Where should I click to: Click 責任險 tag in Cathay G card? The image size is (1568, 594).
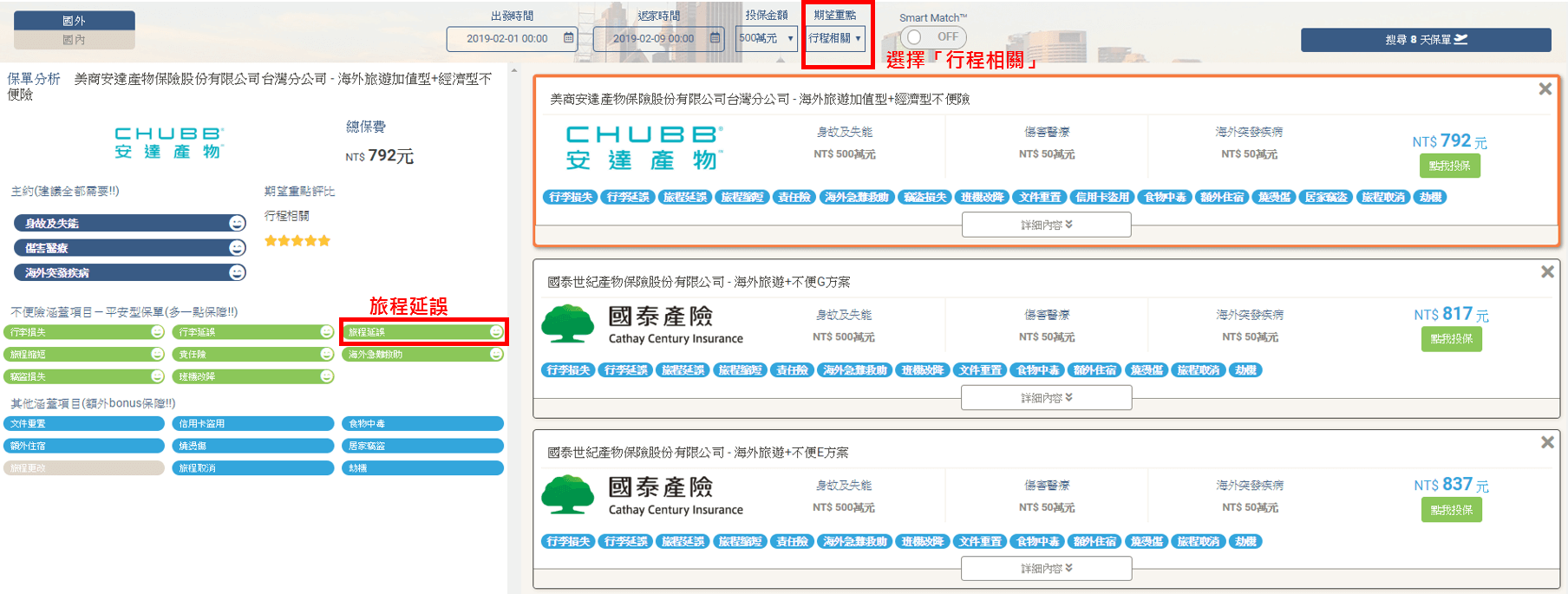pyautogui.click(x=793, y=370)
